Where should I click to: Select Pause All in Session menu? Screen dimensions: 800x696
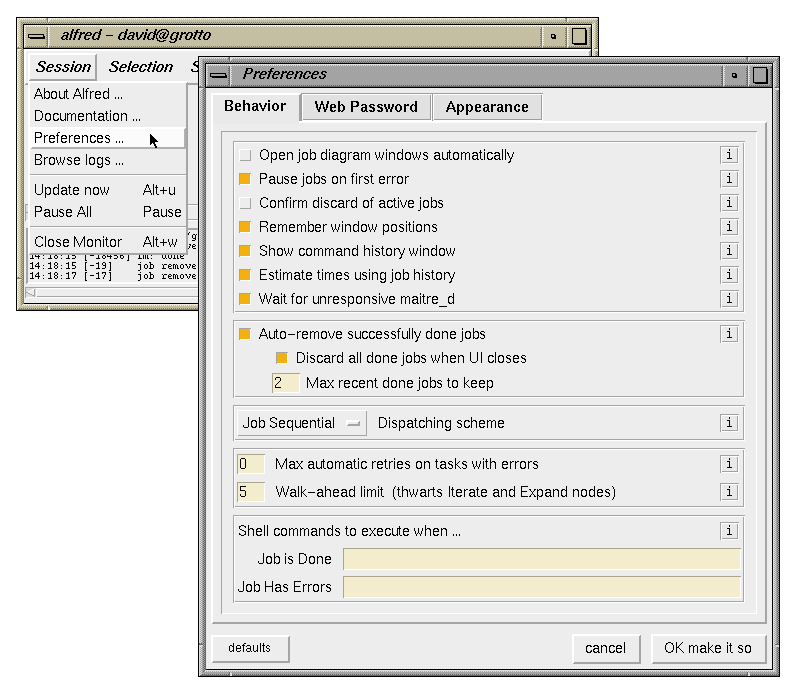[x=108, y=212]
